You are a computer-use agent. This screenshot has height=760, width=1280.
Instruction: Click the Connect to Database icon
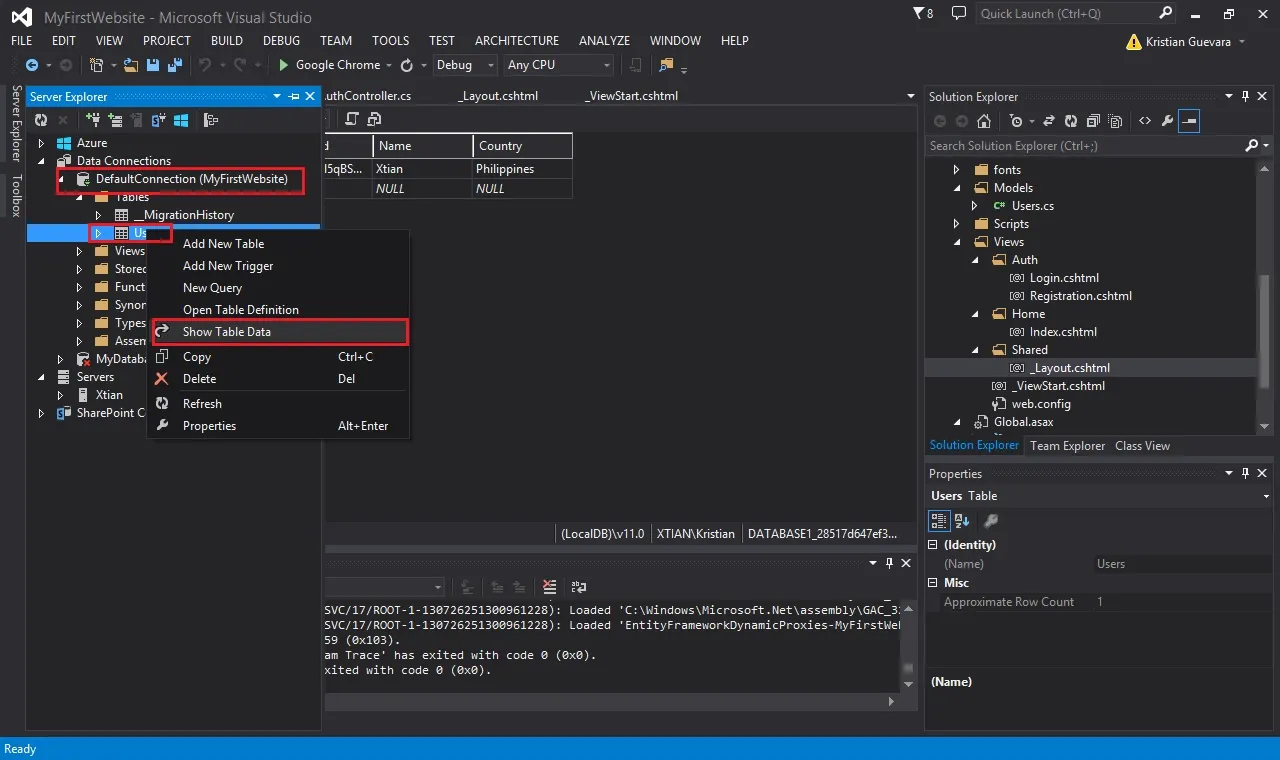pyautogui.click(x=93, y=120)
